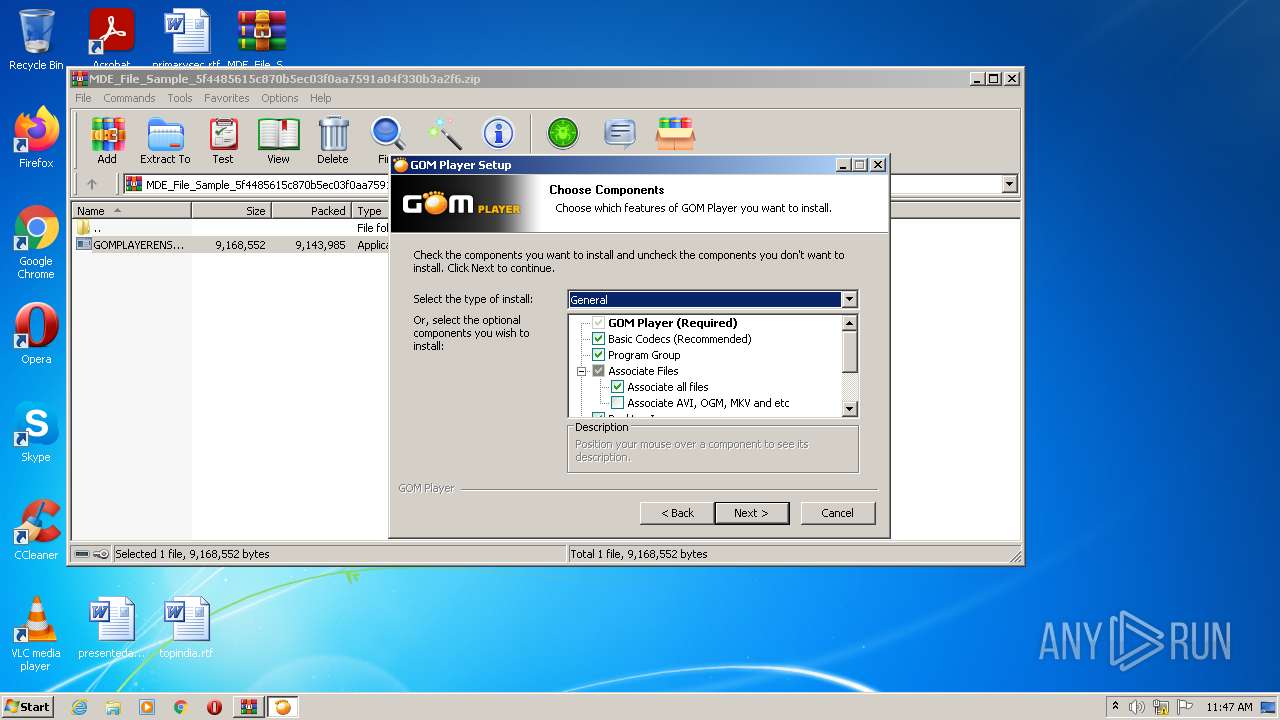Image resolution: width=1280 pixels, height=720 pixels.
Task: Click the Windows Start button
Action: 28,707
